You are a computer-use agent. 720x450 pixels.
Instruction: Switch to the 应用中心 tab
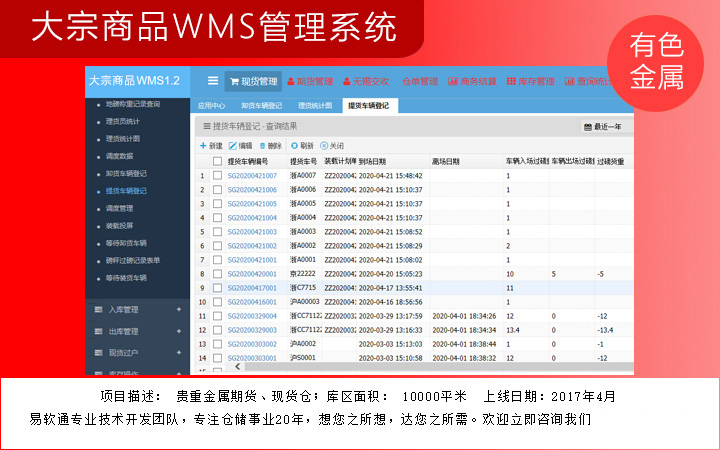click(211, 106)
